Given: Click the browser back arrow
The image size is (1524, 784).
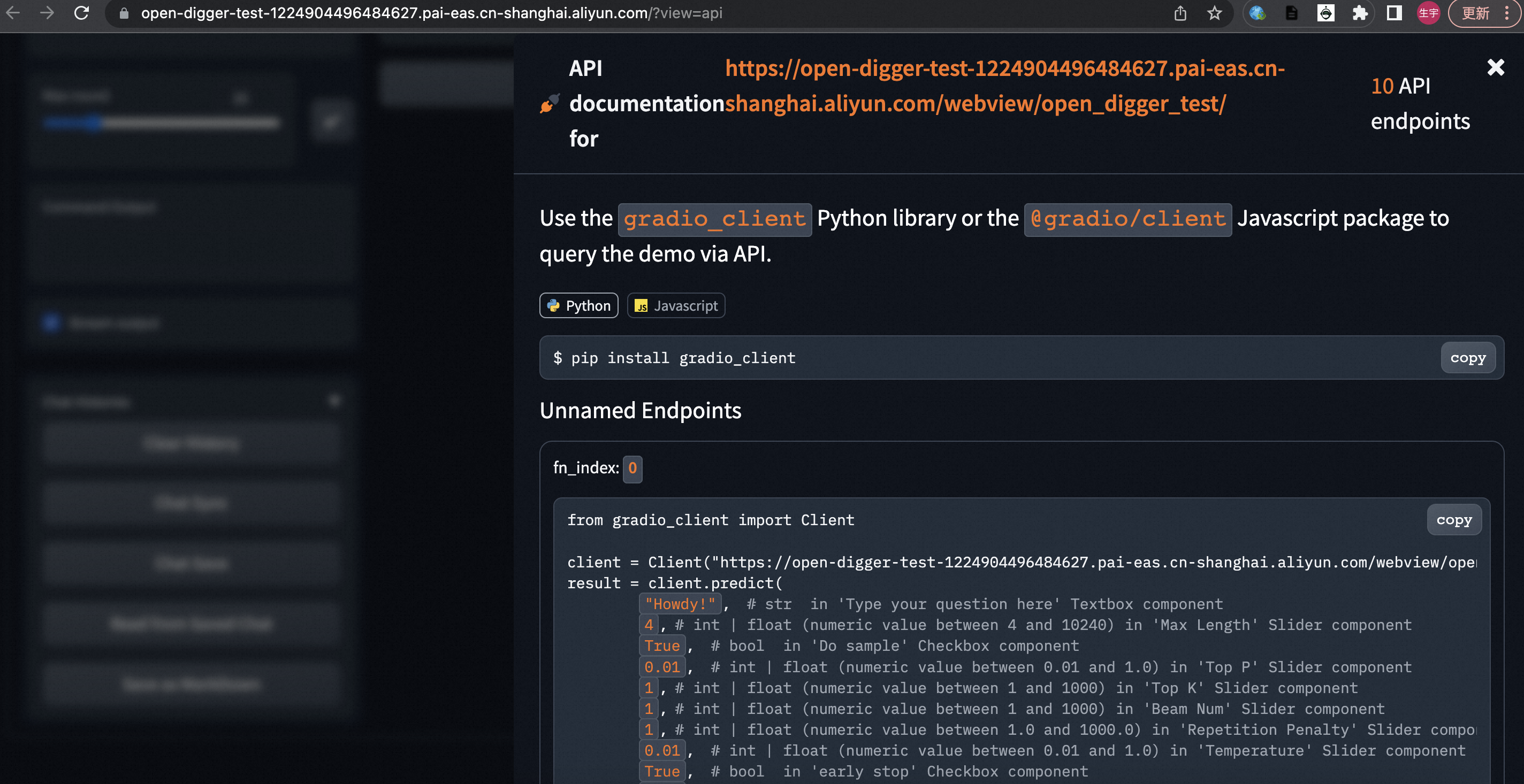Looking at the screenshot, I should click(13, 12).
